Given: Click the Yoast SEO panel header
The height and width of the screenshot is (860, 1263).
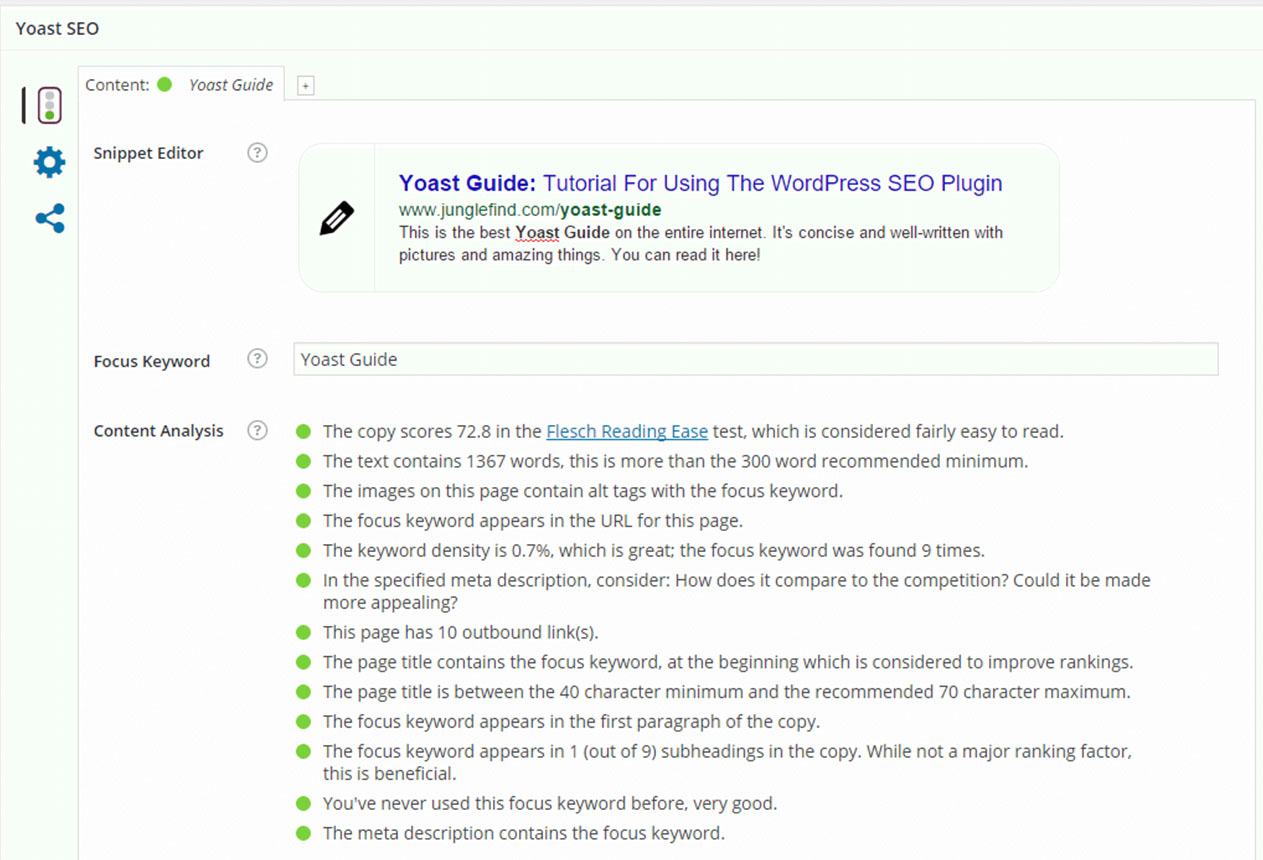Looking at the screenshot, I should [58, 28].
